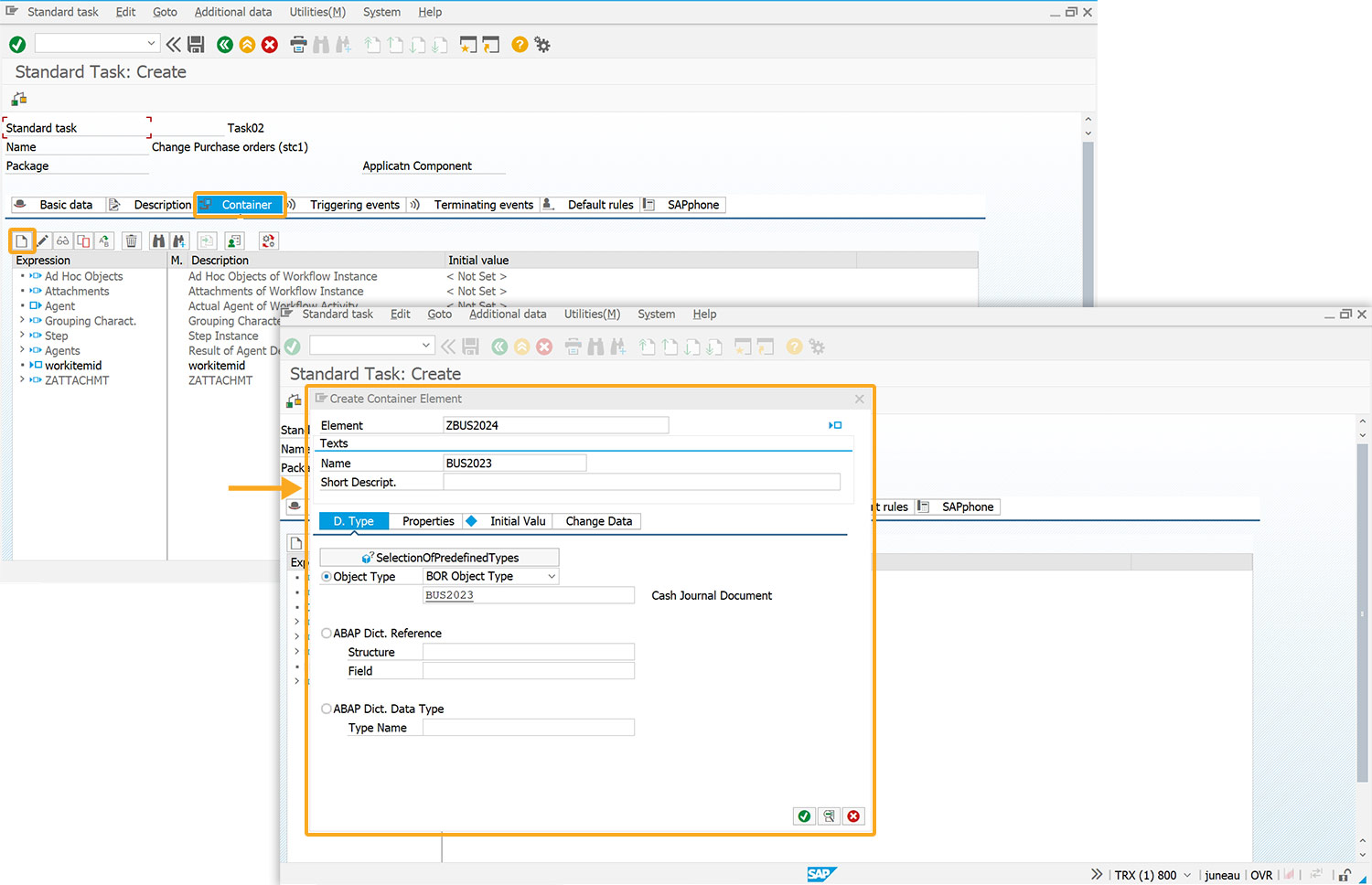Open the Properties tab in the dialog
1372x885 pixels.
click(x=428, y=521)
